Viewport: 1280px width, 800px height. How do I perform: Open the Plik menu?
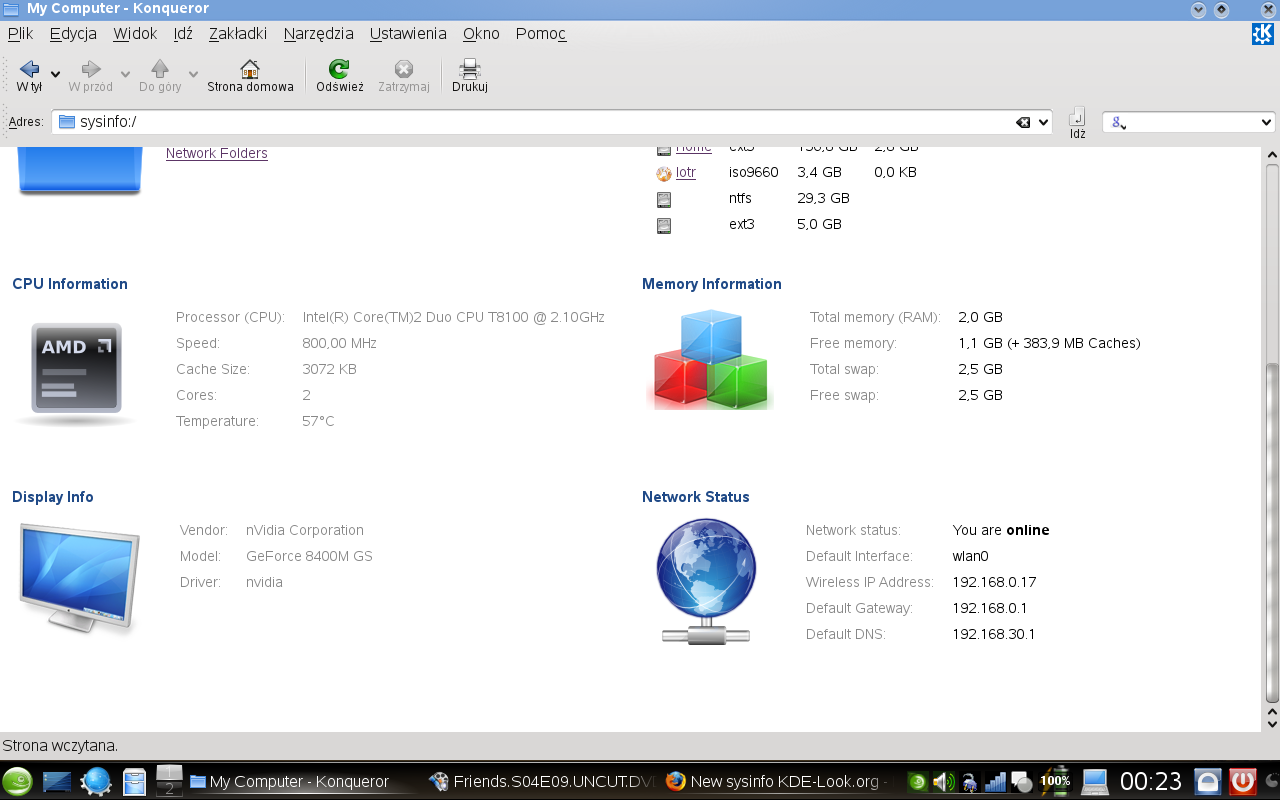(20, 33)
